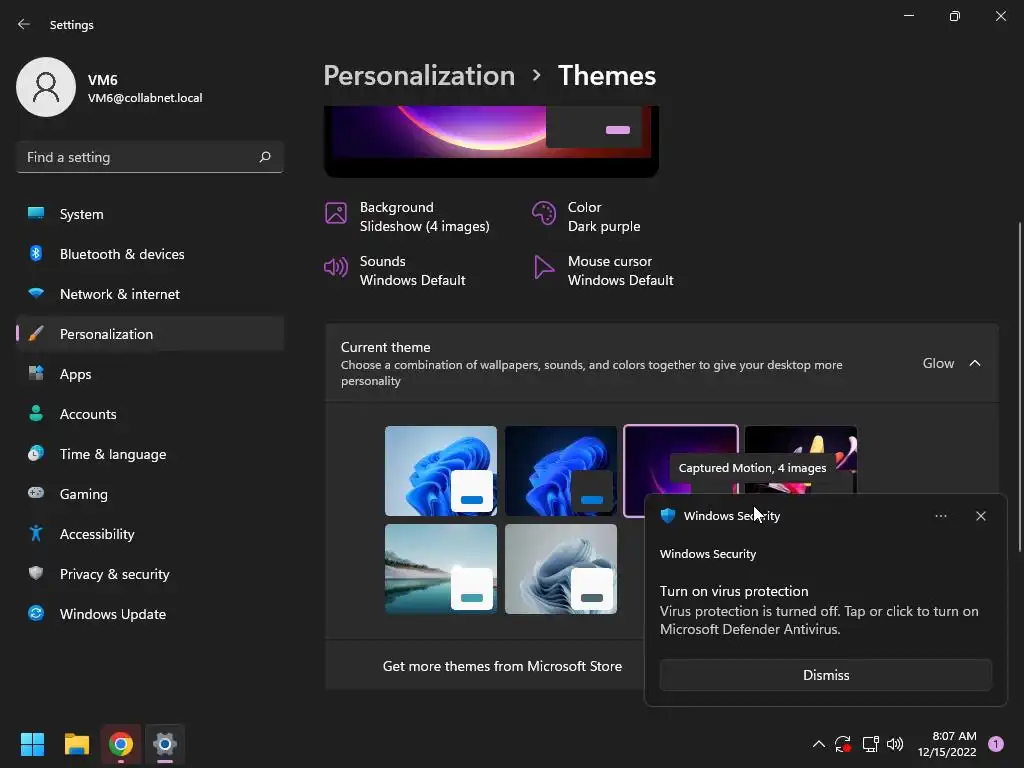1024x768 pixels.
Task: Click the Themes page vertical scrollbar
Action: 1019,385
